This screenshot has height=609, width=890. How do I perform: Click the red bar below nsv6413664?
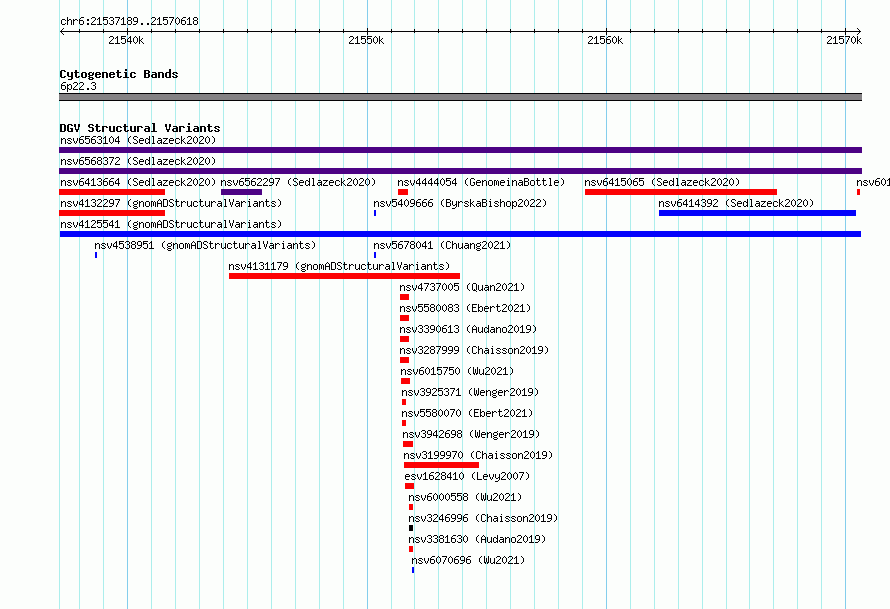pos(112,192)
